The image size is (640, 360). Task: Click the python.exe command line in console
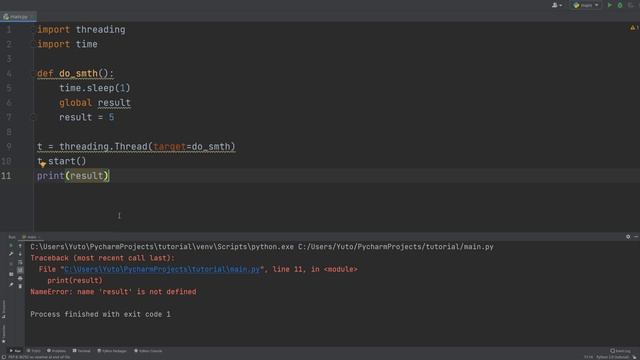(262, 247)
